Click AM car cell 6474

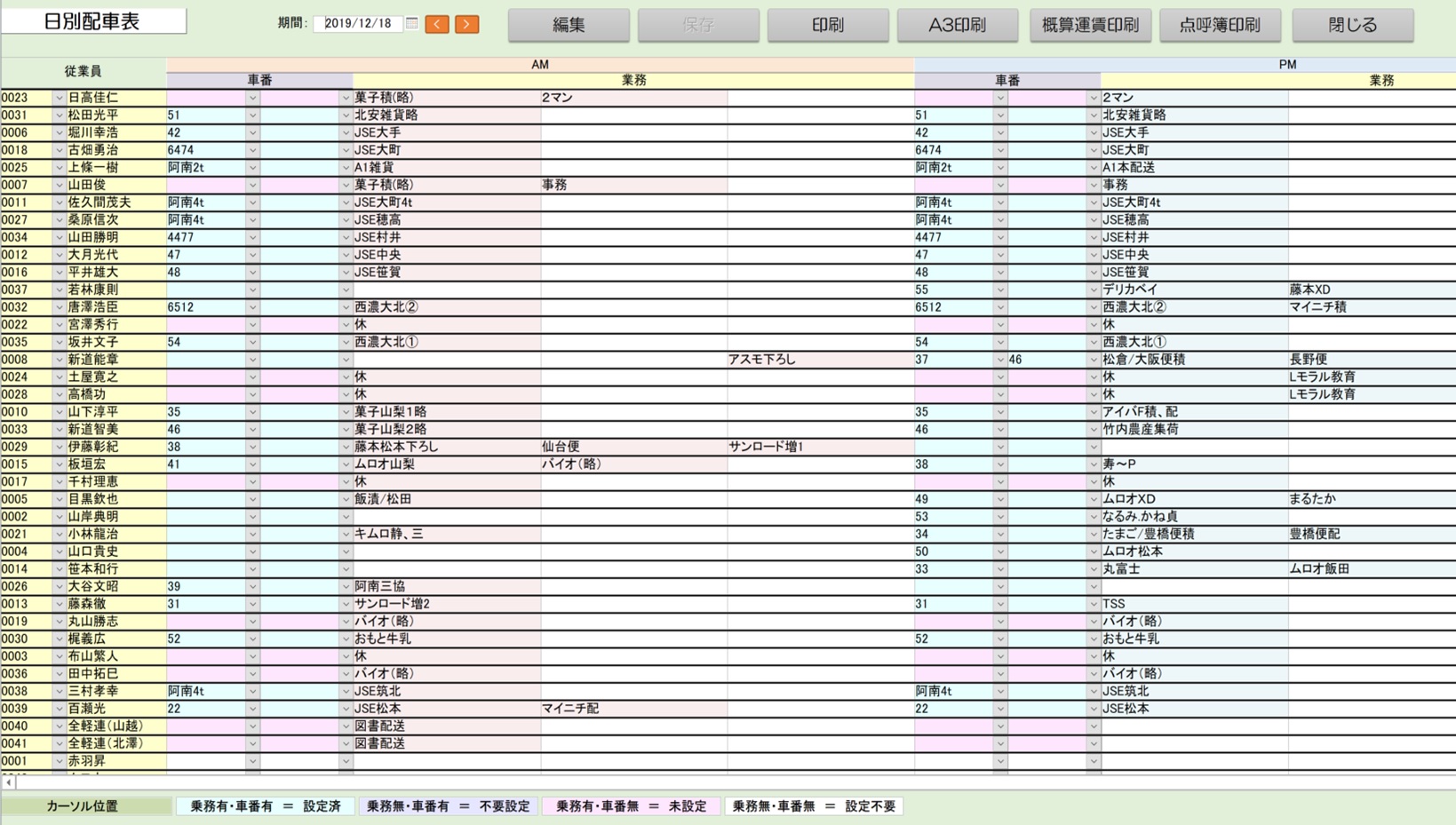(x=206, y=150)
